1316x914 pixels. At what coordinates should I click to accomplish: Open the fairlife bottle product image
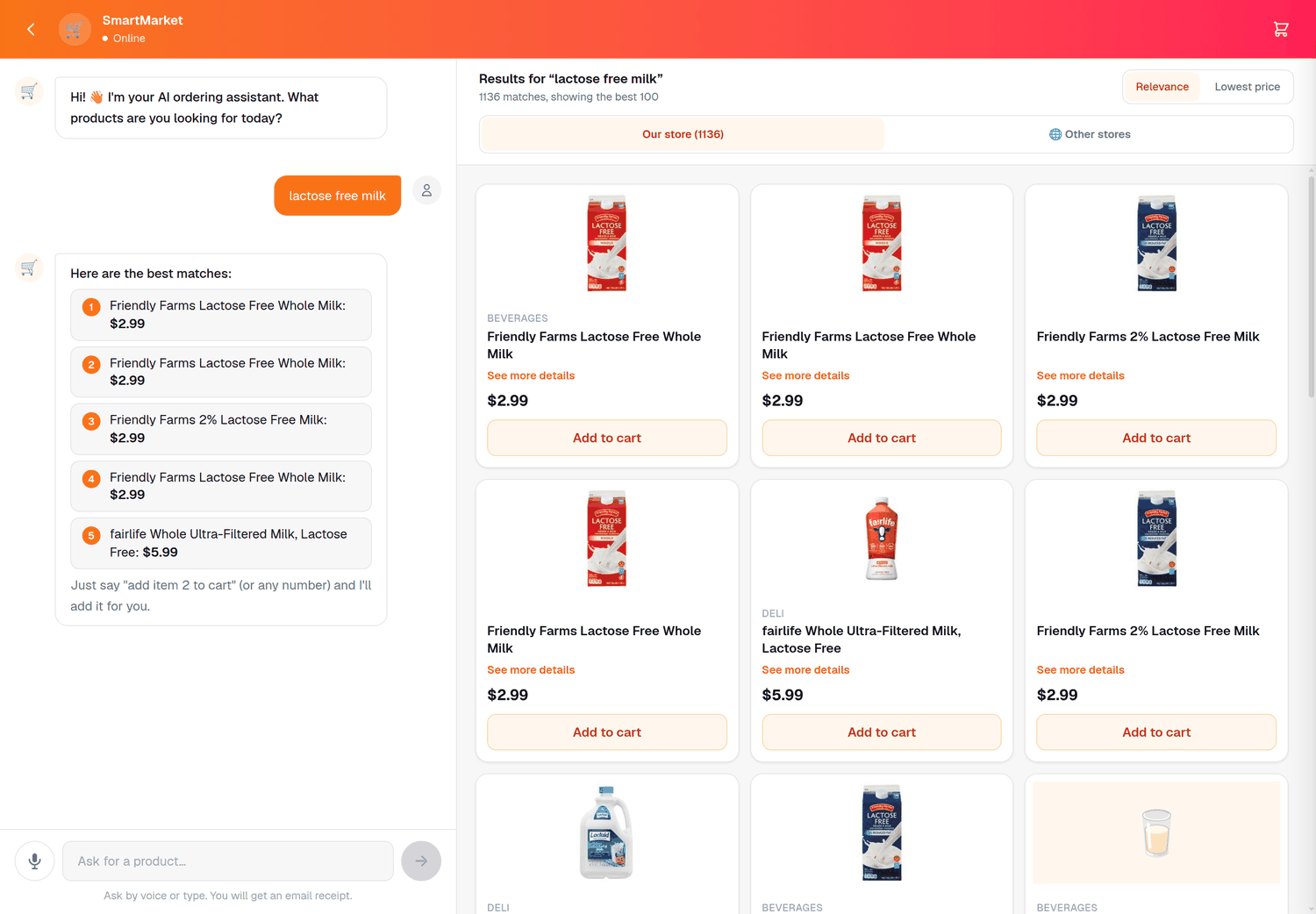point(882,538)
